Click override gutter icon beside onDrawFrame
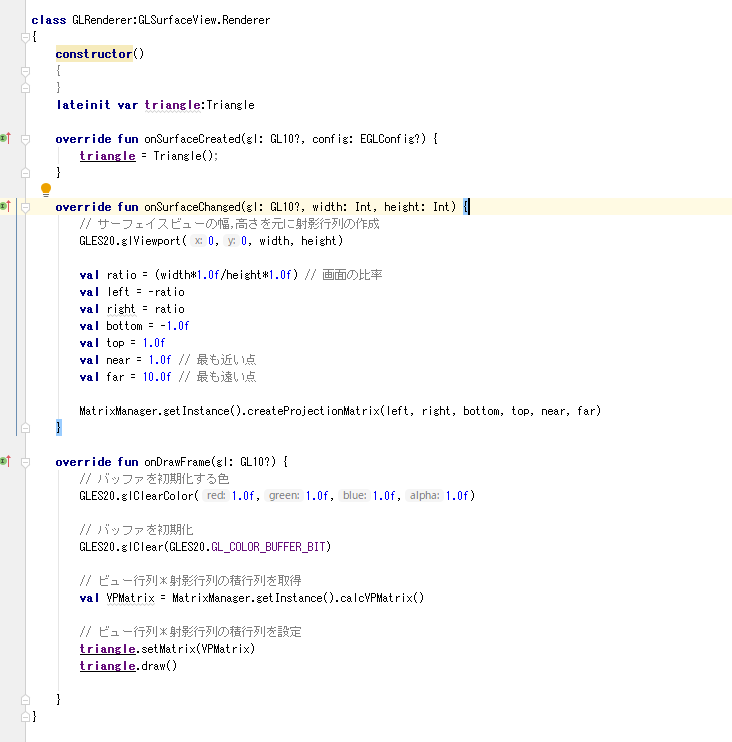 point(6,461)
